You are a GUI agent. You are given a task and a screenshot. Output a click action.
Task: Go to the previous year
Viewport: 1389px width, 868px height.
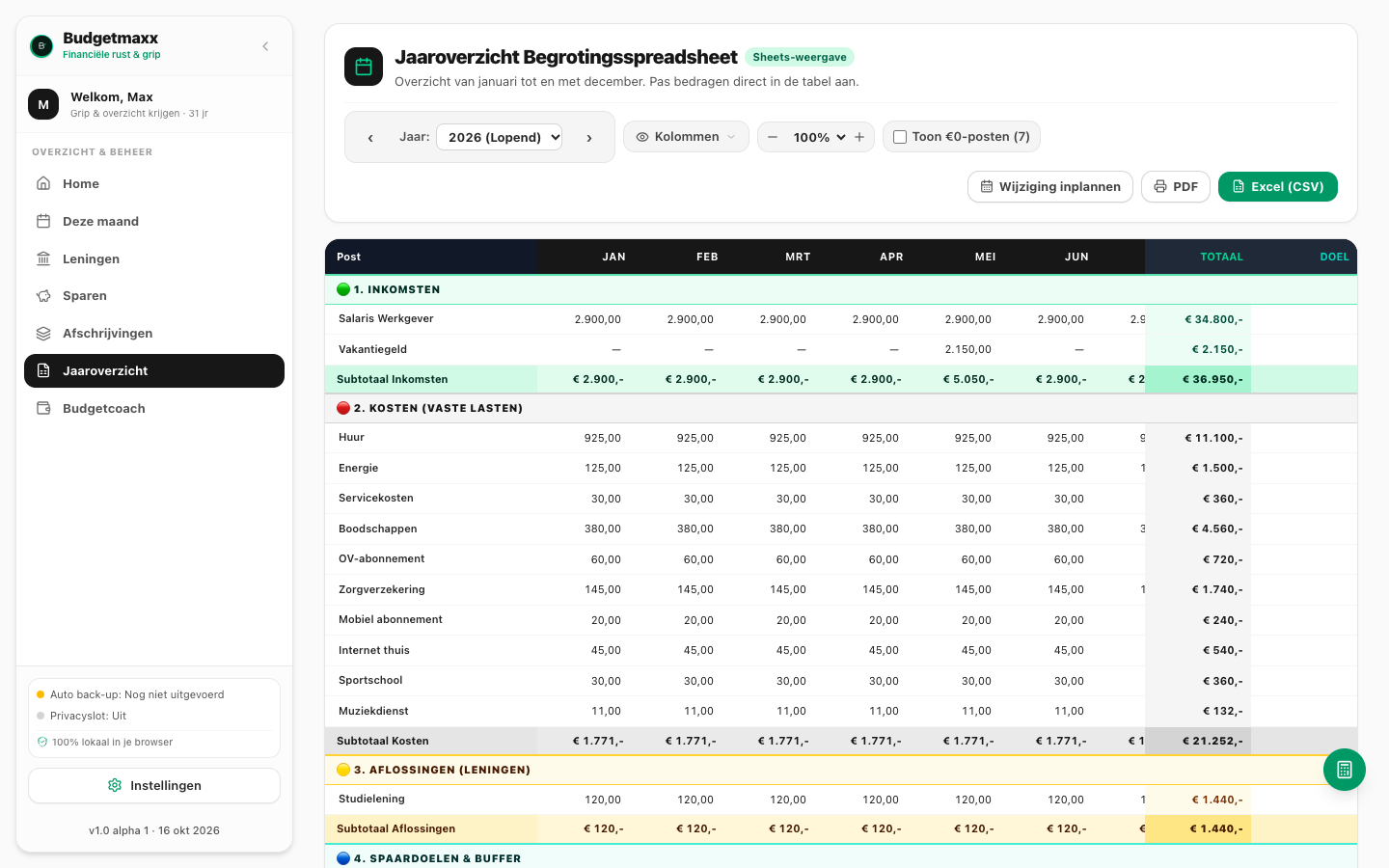pyautogui.click(x=370, y=138)
